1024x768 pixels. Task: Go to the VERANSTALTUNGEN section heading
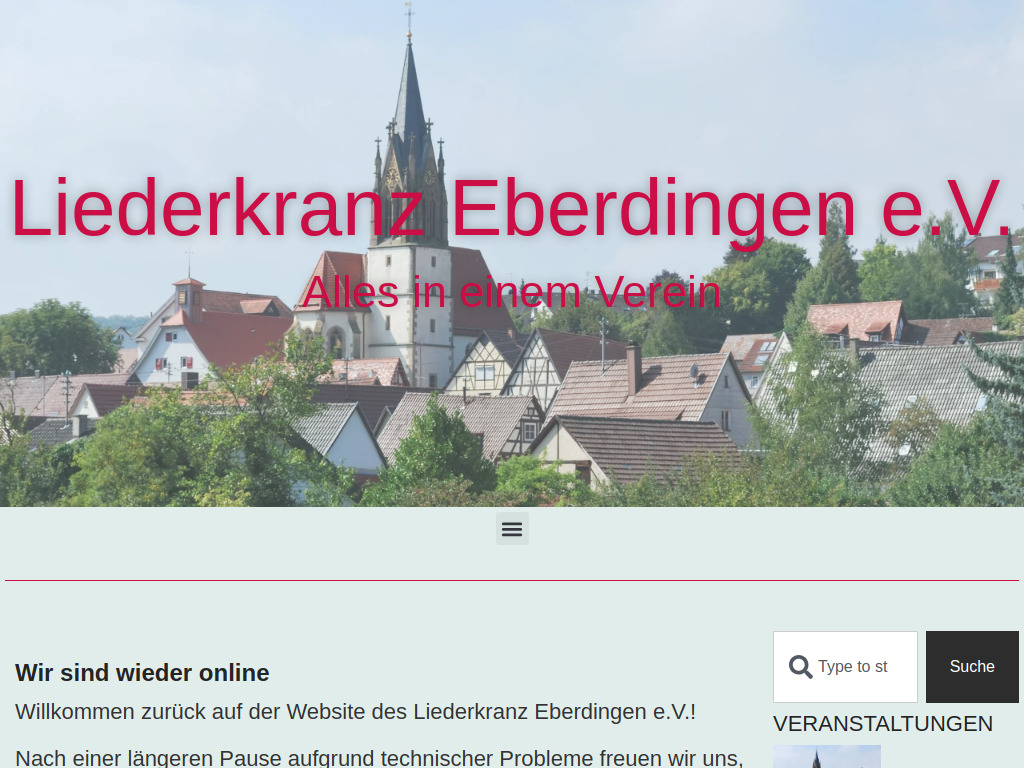point(883,723)
